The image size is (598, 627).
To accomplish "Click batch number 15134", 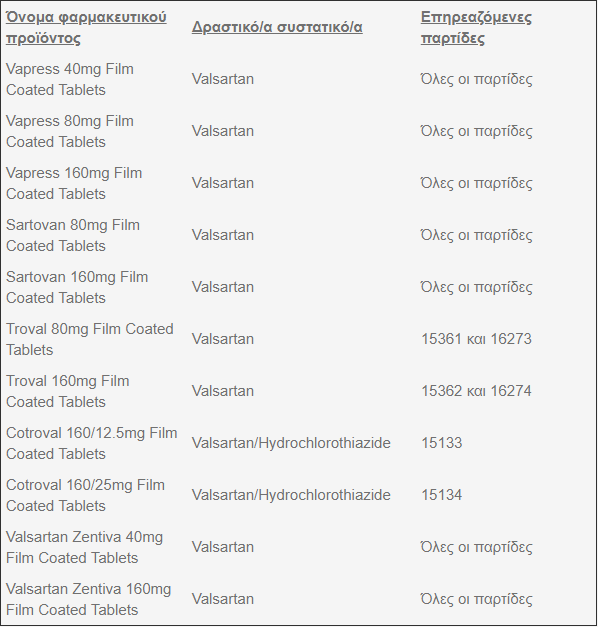I will (x=442, y=495).
